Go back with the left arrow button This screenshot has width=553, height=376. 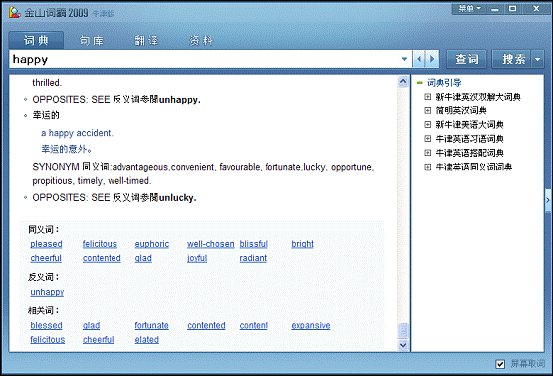coord(419,59)
